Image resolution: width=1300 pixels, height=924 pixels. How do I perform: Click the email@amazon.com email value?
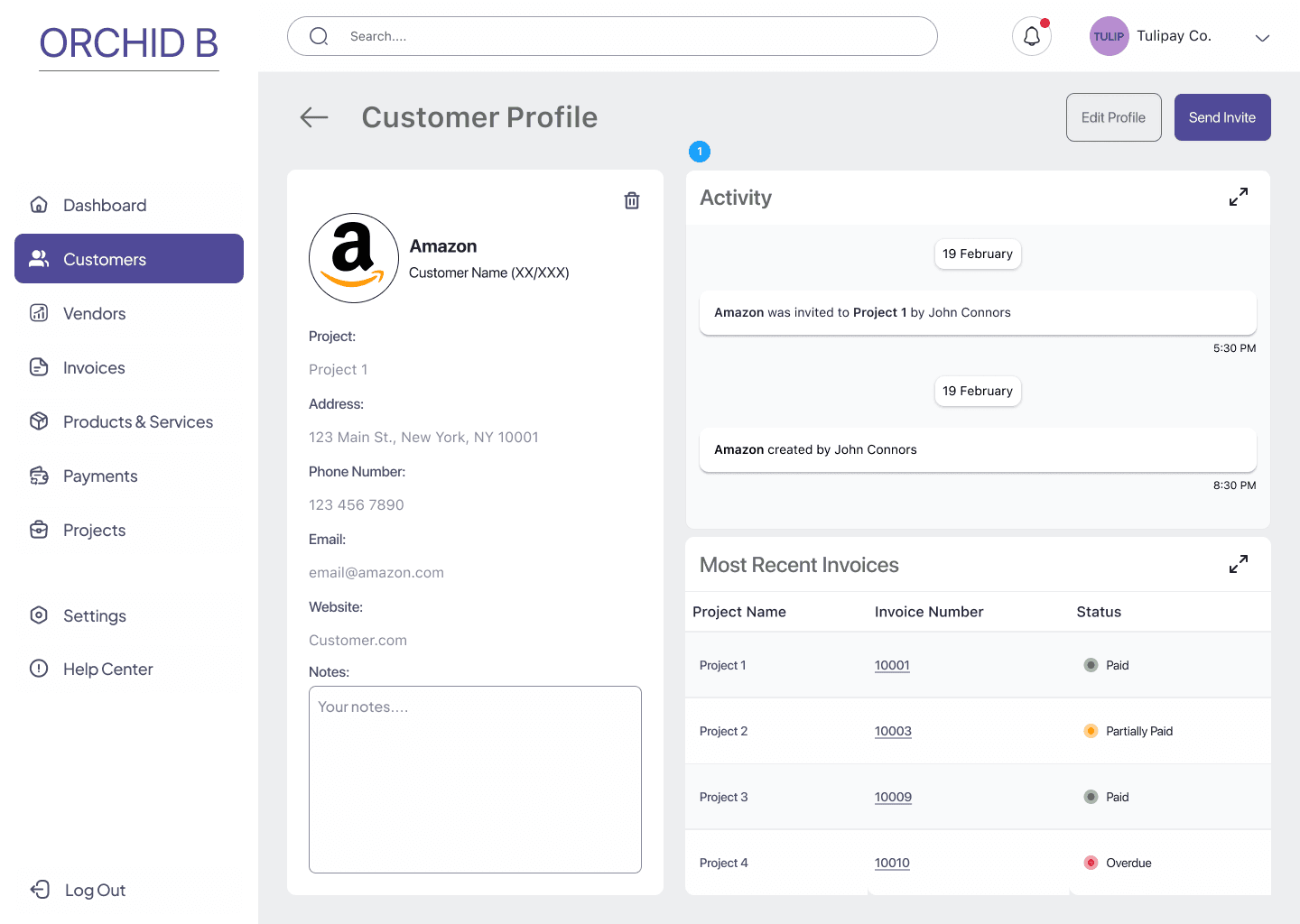[376, 572]
